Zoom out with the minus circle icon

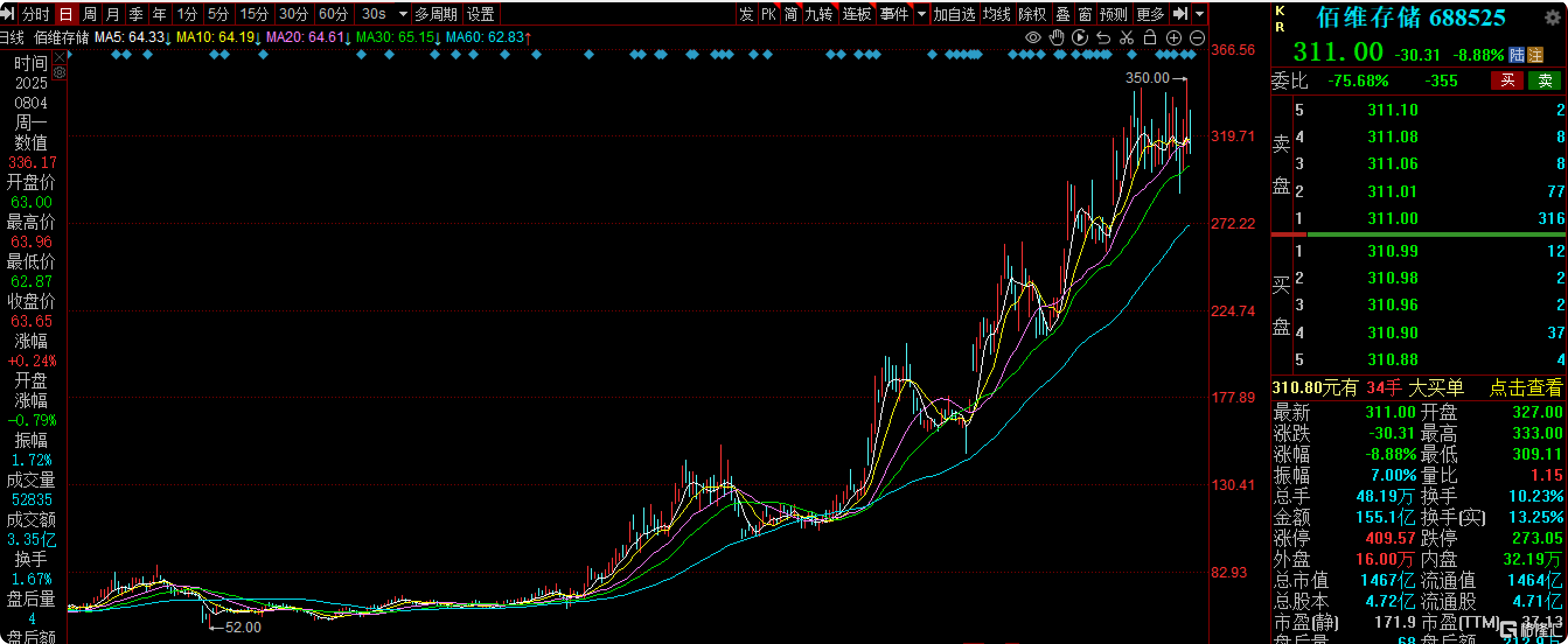point(1197,38)
